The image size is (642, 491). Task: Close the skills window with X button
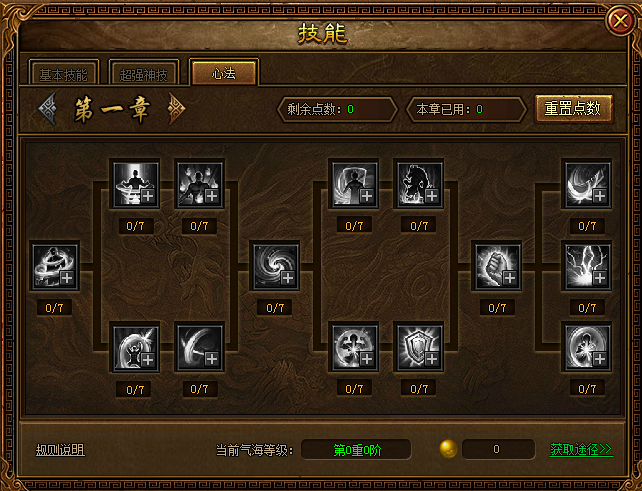[620, 20]
